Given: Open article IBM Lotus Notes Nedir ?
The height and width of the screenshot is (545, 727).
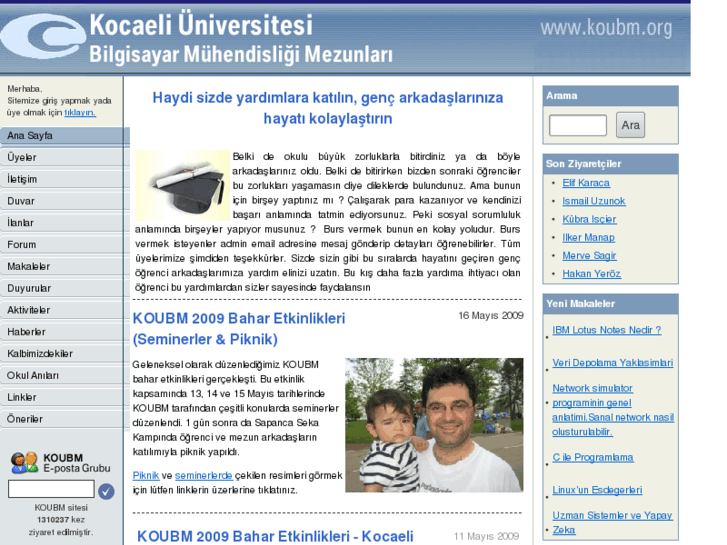Looking at the screenshot, I should (x=606, y=330).
